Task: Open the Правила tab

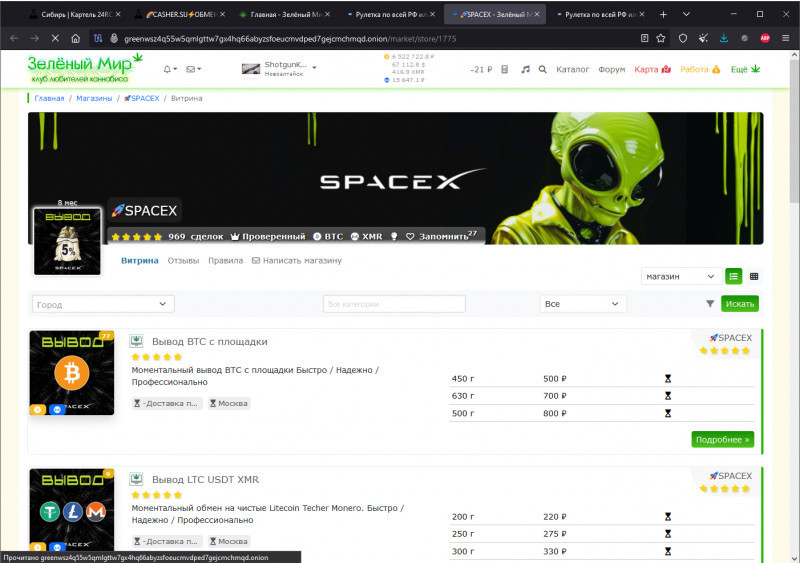Action: coord(225,260)
